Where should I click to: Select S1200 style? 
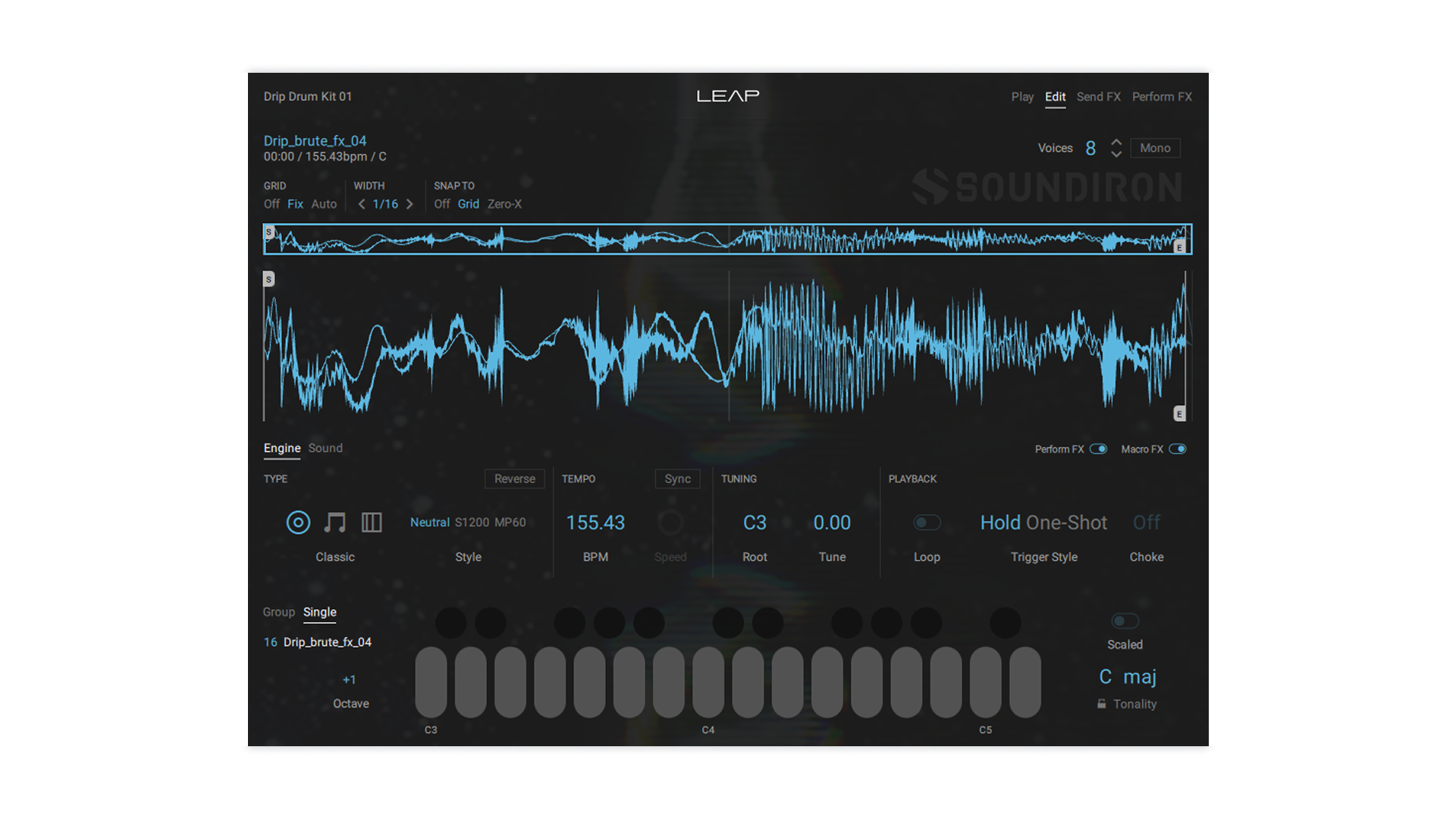click(x=472, y=522)
